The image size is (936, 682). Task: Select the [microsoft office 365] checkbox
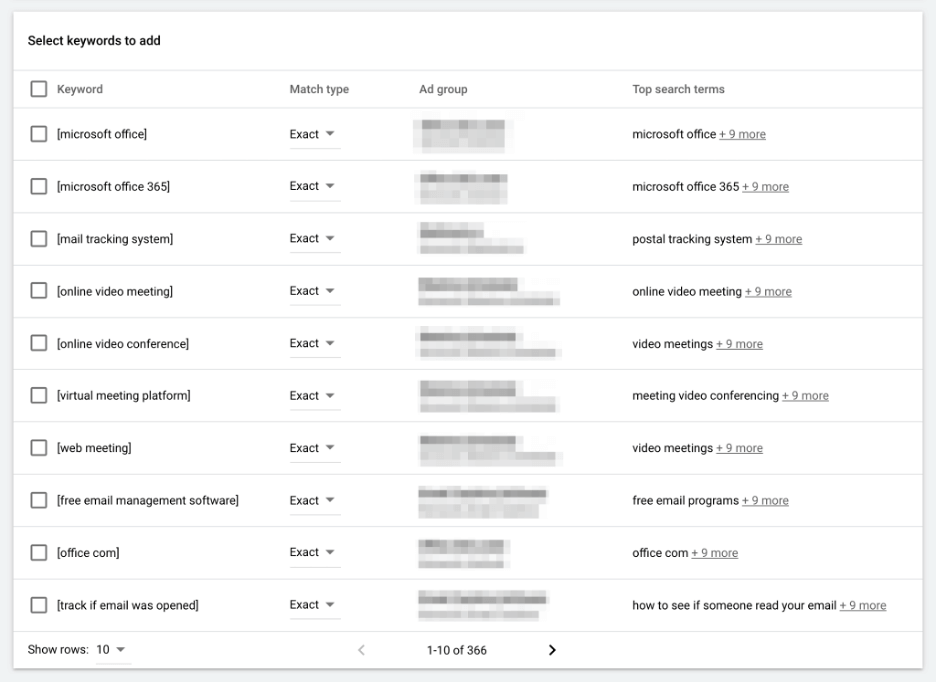pos(39,186)
